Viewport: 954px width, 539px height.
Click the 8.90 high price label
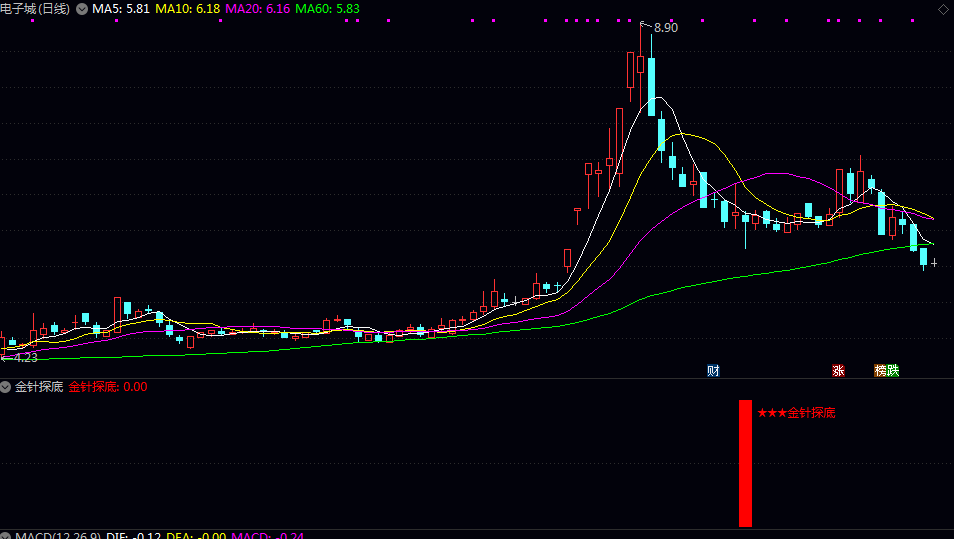(x=666, y=27)
